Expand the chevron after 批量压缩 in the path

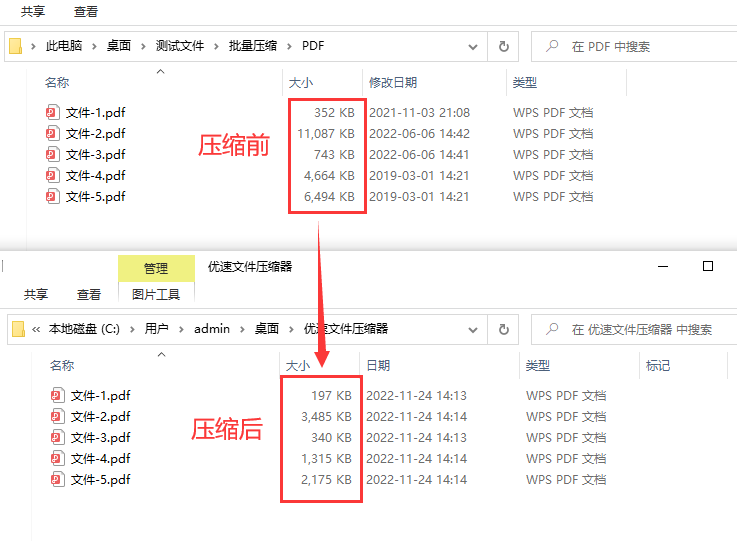click(289, 46)
